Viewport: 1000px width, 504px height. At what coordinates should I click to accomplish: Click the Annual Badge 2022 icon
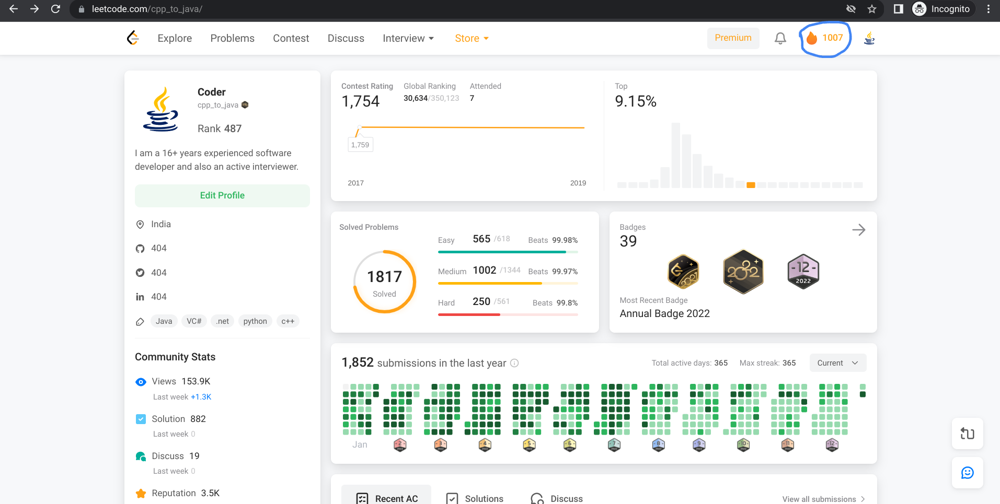tap(743, 272)
